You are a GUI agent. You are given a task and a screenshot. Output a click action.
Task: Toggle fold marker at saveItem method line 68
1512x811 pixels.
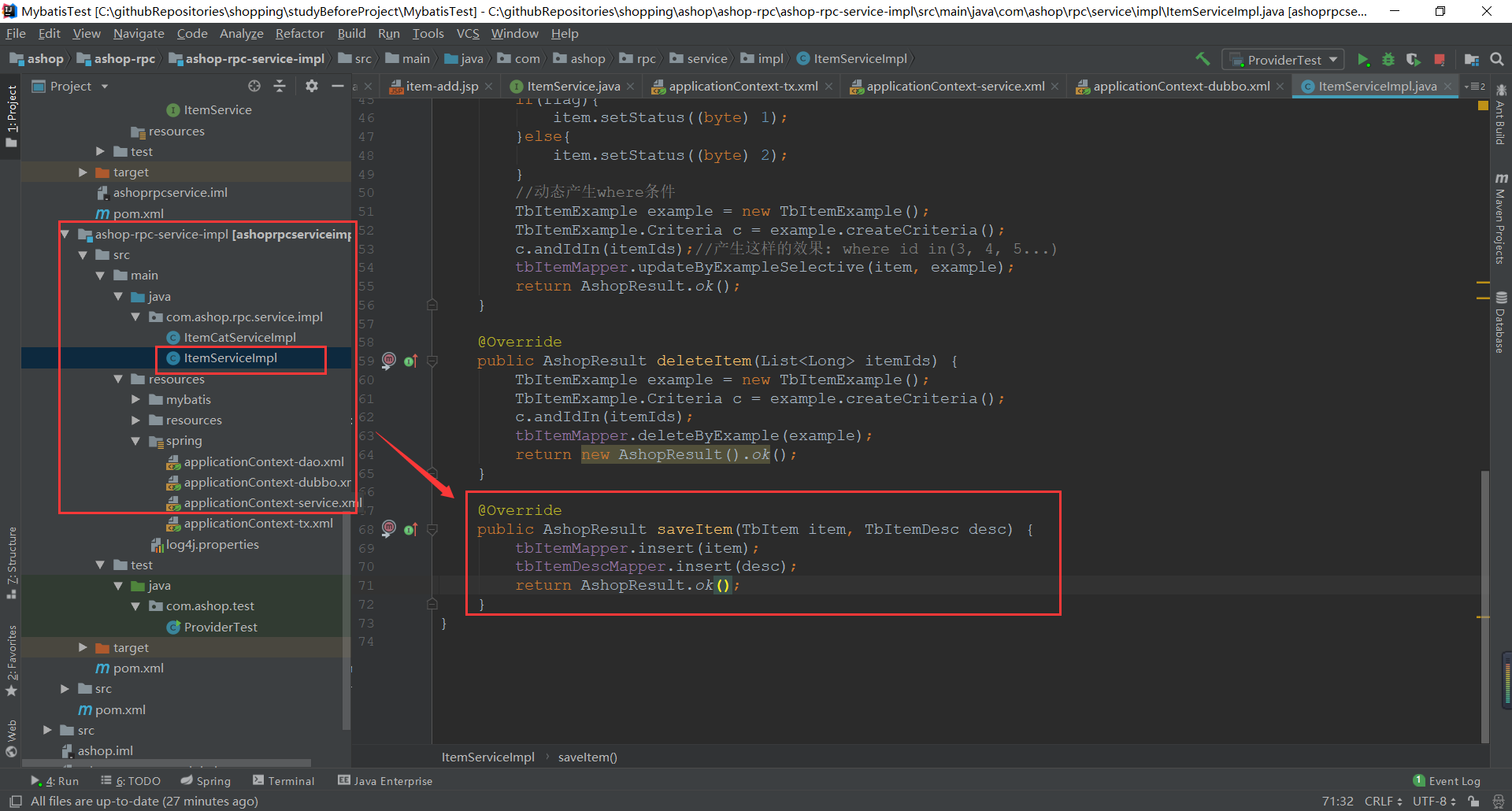pos(432,529)
